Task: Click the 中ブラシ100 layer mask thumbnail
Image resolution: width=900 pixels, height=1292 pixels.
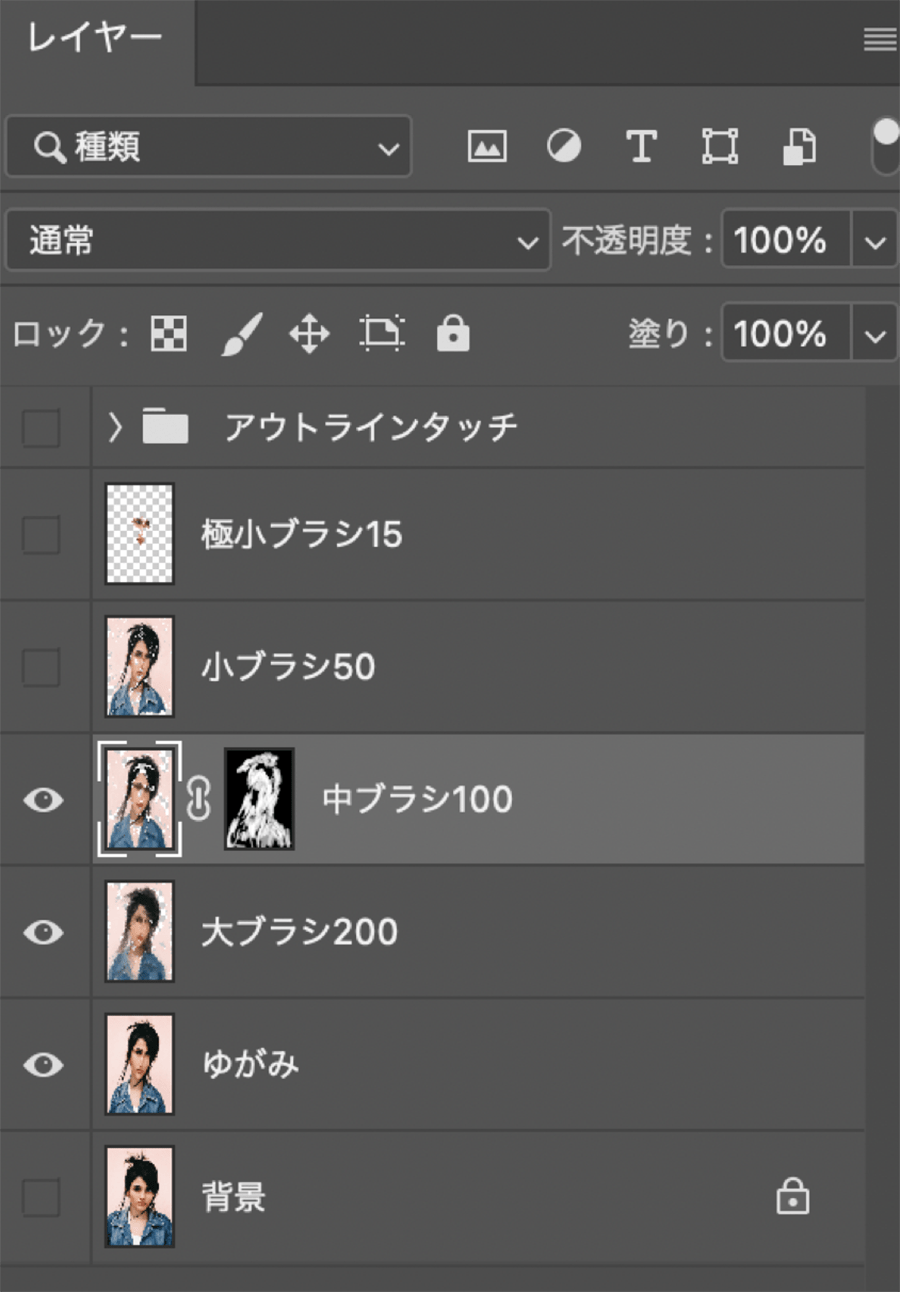Action: tap(259, 799)
